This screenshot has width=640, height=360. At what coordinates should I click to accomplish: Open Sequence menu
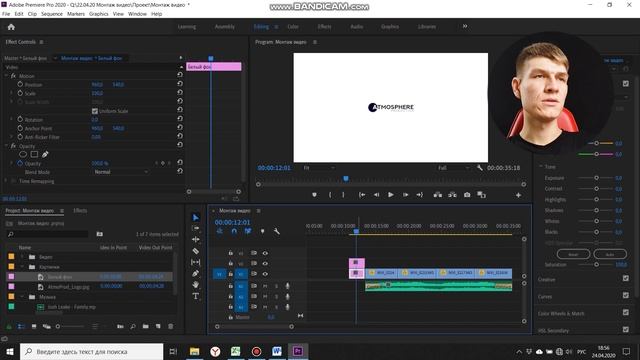click(x=52, y=14)
